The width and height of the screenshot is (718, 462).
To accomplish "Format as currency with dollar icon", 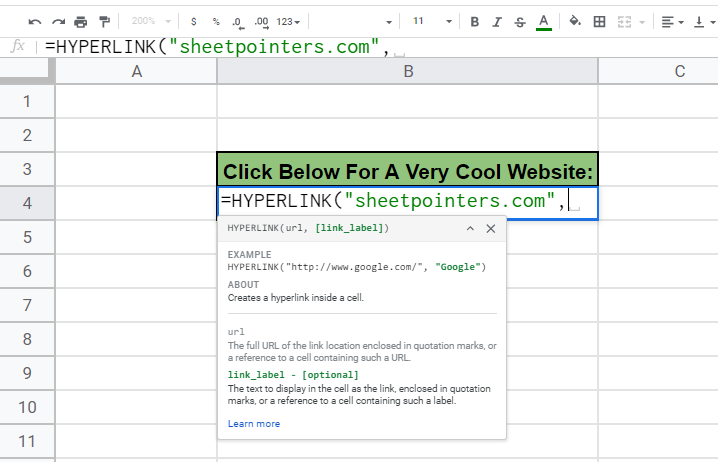I will click(x=194, y=22).
